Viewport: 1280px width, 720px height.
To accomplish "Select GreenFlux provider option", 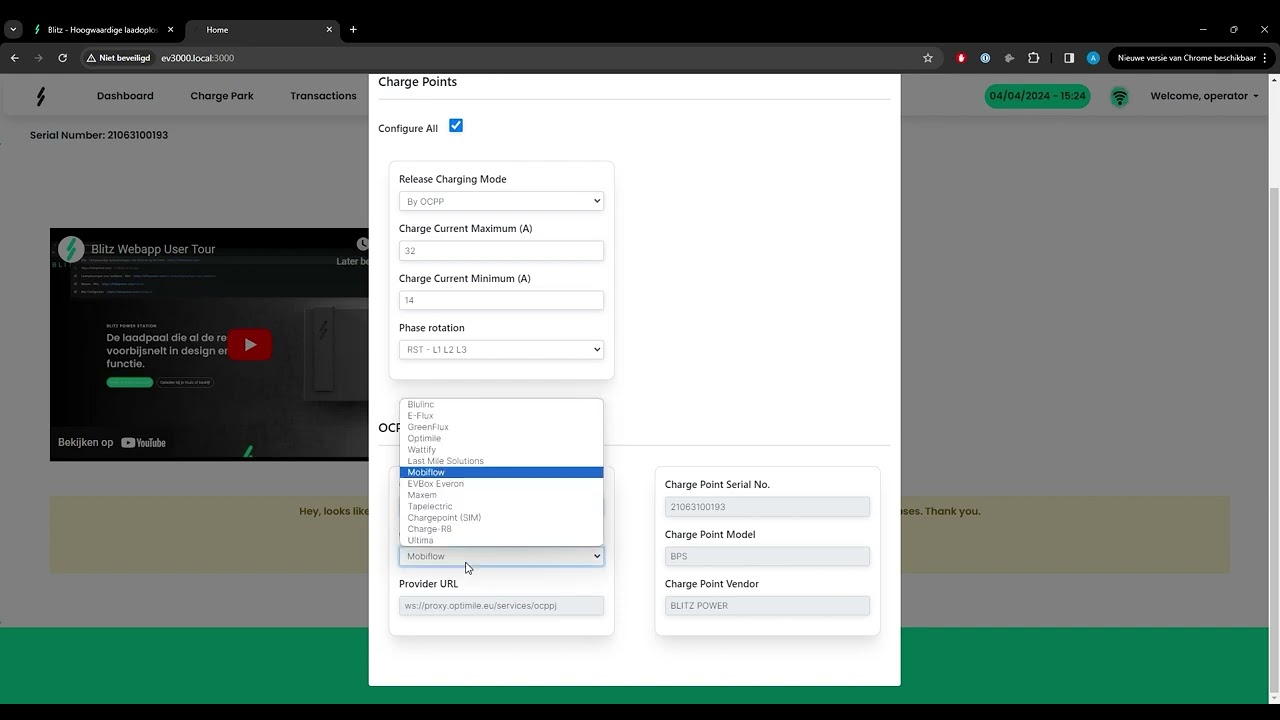I will click(x=501, y=427).
